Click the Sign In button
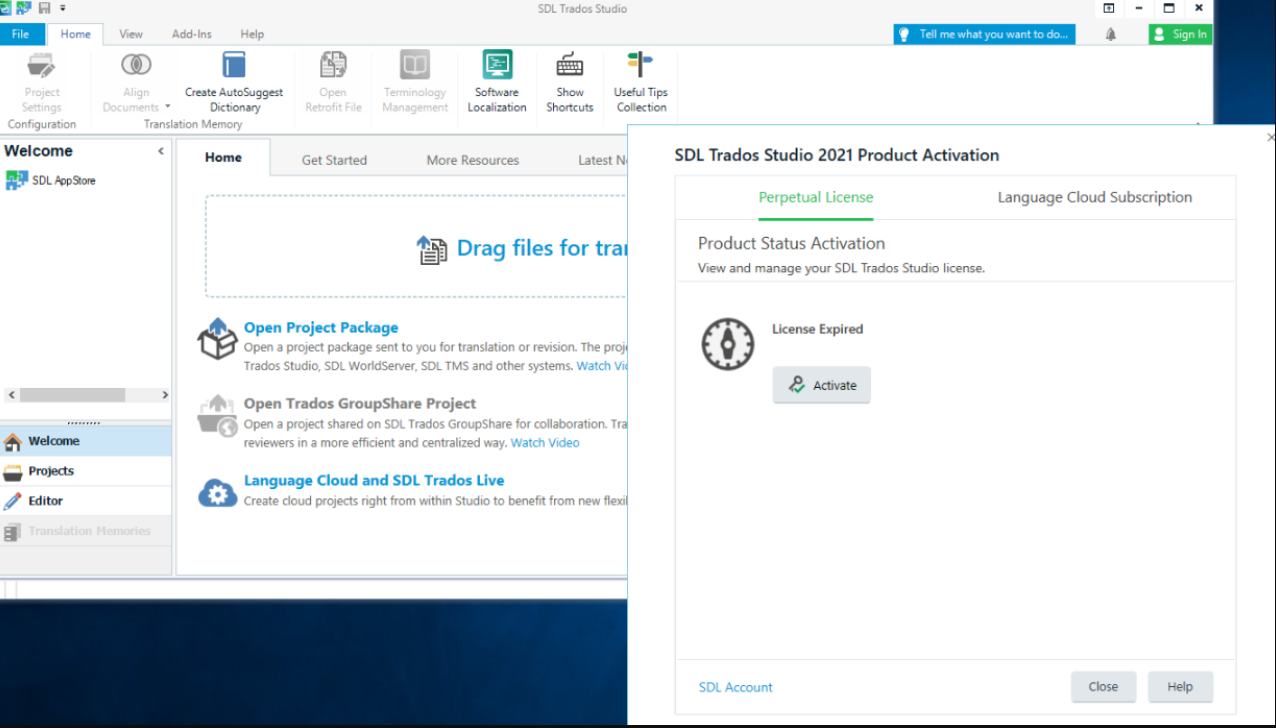The height and width of the screenshot is (728, 1276). (x=1179, y=33)
